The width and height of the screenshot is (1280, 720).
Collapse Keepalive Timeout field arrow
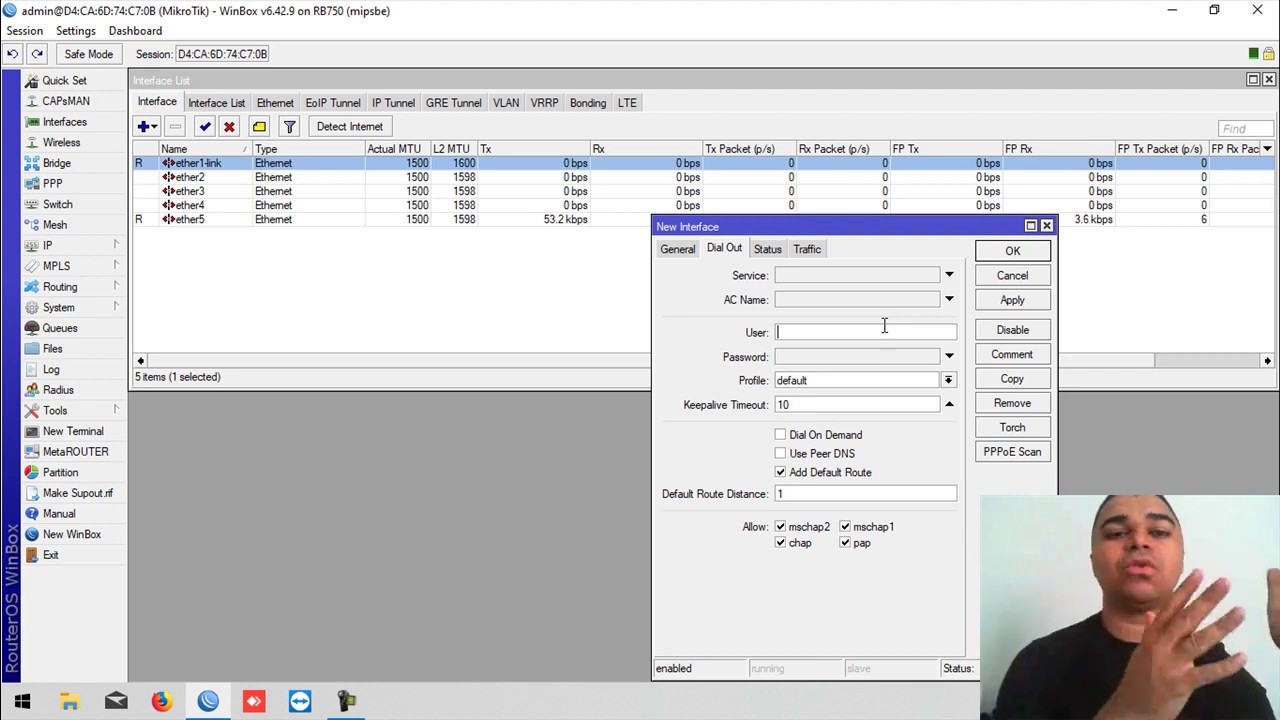pos(949,405)
